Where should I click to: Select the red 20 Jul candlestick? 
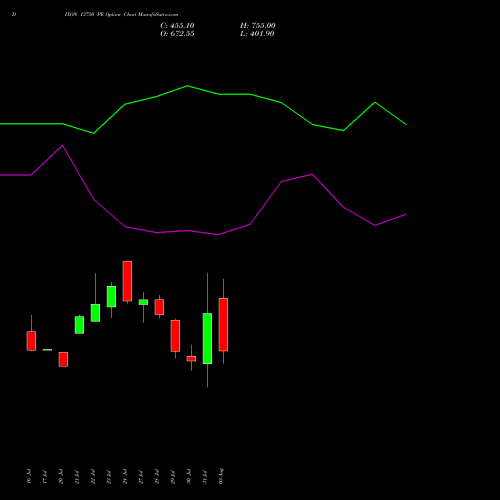[63, 359]
